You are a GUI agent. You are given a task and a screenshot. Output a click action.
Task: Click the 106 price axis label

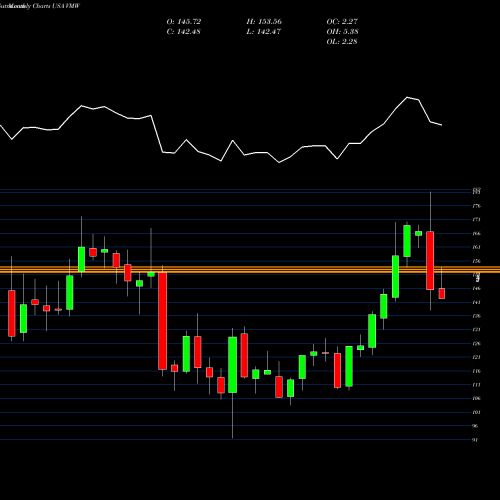pos(476,398)
